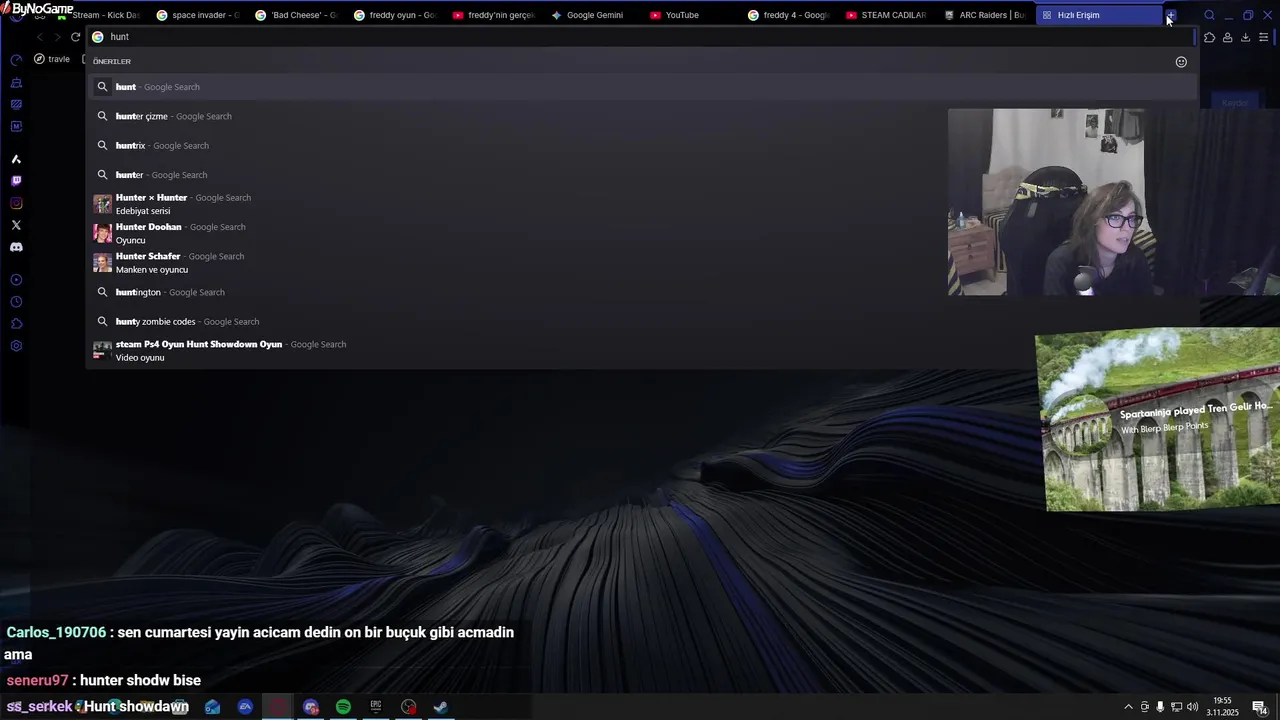Image resolution: width=1280 pixels, height=720 pixels.
Task: Open a new browser tab
Action: 1170,15
